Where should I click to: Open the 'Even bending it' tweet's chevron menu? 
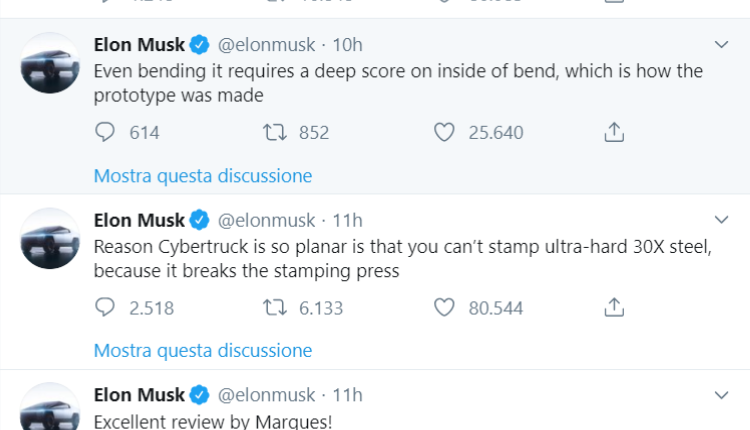click(721, 45)
